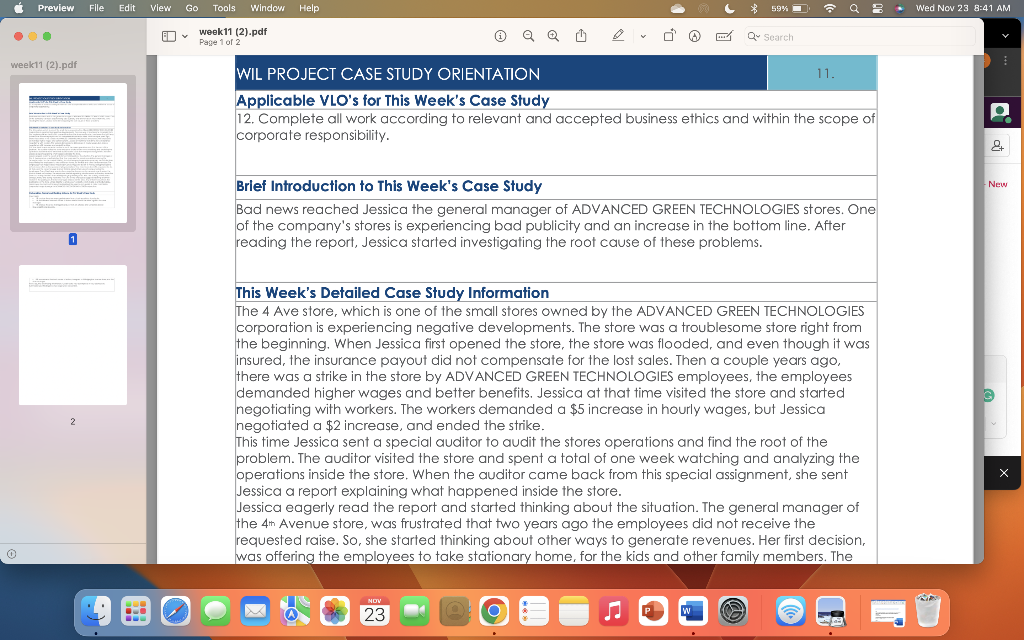Image resolution: width=1024 pixels, height=640 pixels.
Task: Open Google Chrome from the Dock
Action: (x=494, y=612)
